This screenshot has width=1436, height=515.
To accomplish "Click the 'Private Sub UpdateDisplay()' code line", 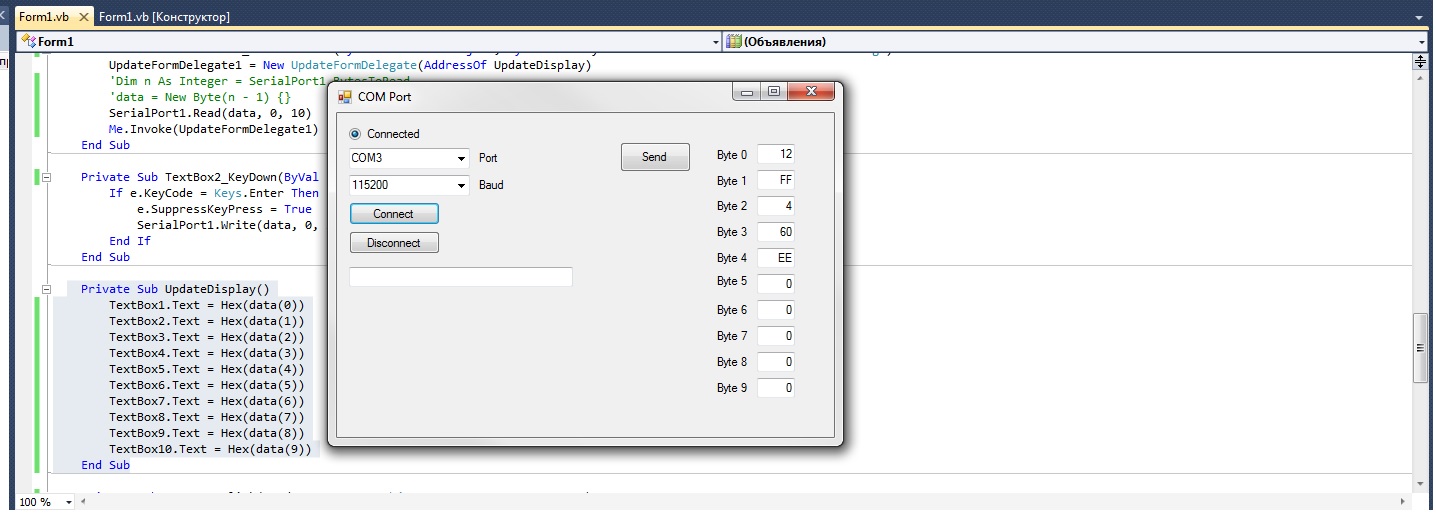I will (175, 289).
